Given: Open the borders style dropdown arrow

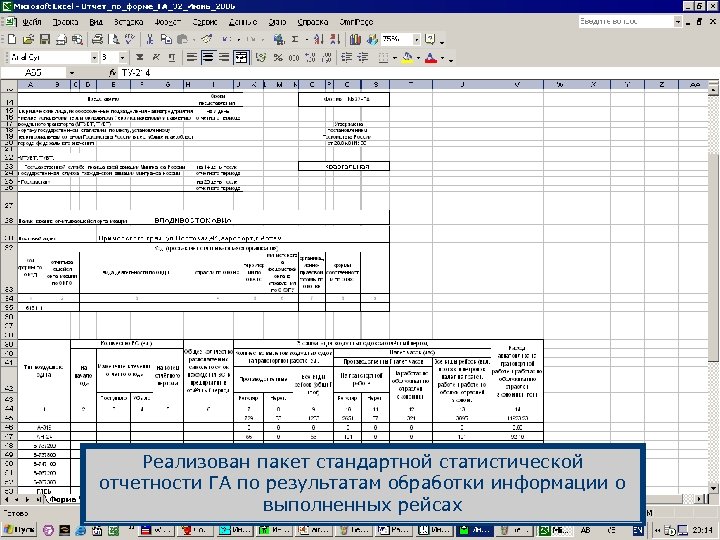Looking at the screenshot, I should [394, 58].
